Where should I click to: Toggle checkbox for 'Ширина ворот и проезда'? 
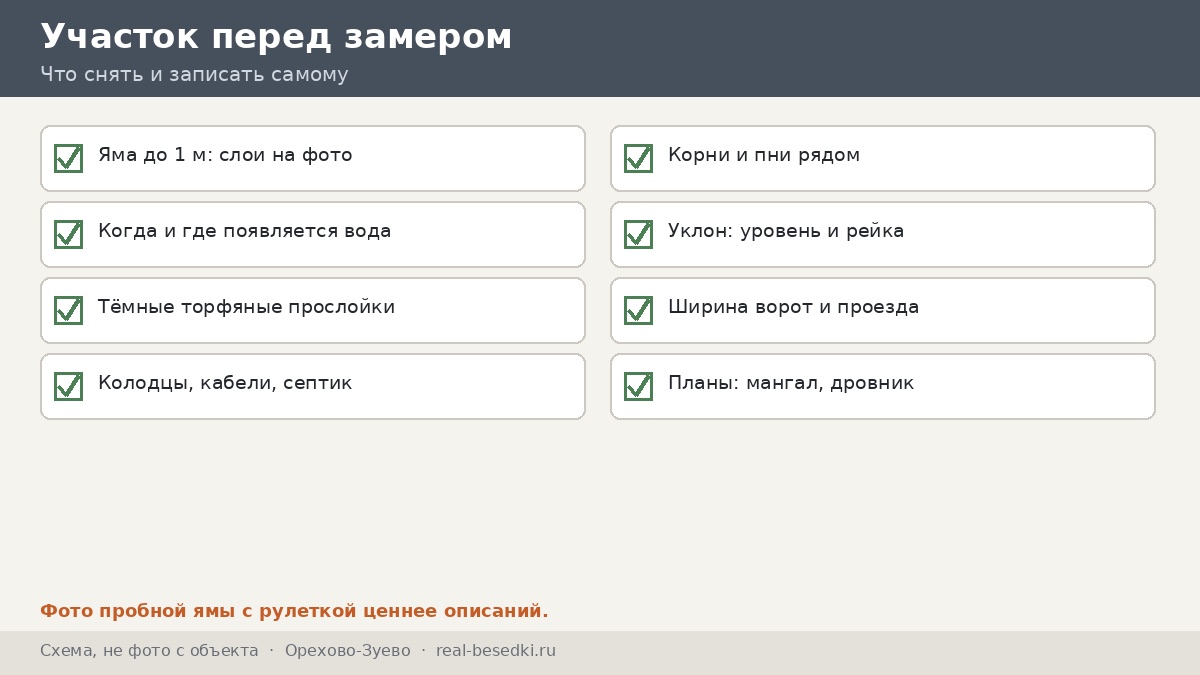click(x=638, y=310)
